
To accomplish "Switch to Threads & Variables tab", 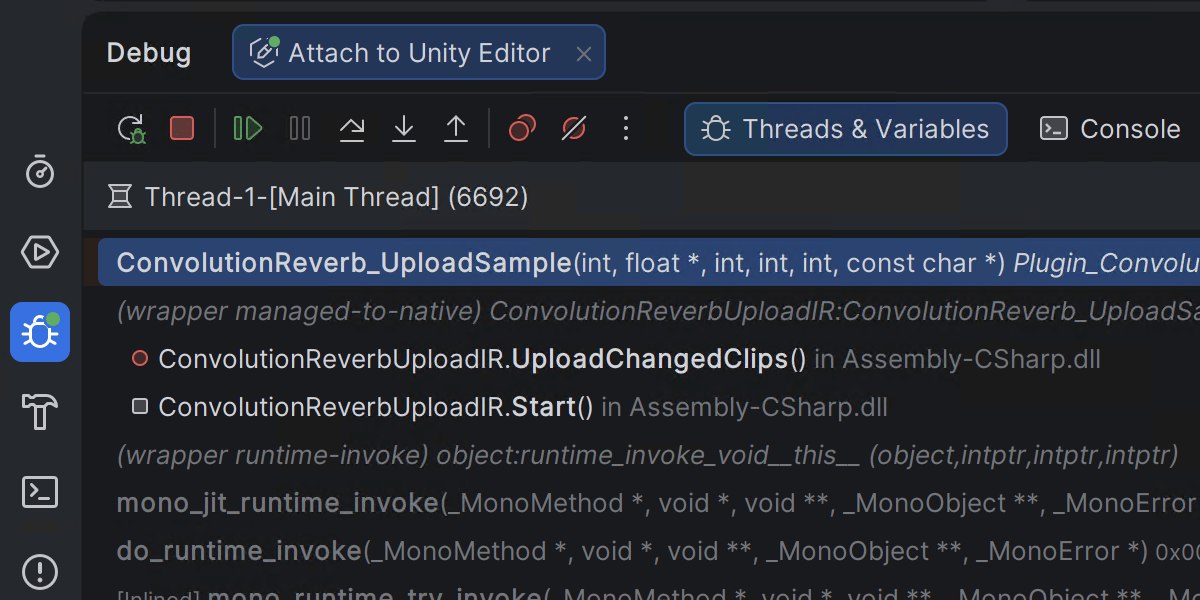I will click(x=845, y=129).
